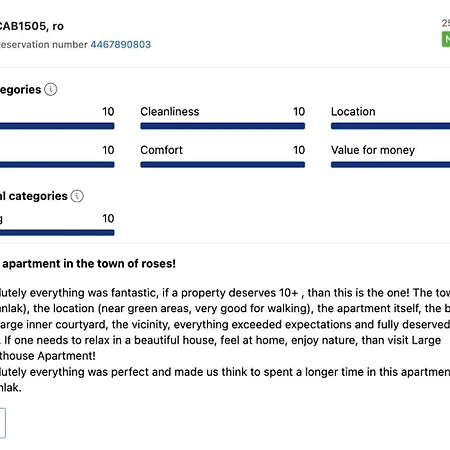Image resolution: width=450 pixels, height=450 pixels.
Task: Click the Cleanliness score value 10
Action: pos(299,111)
